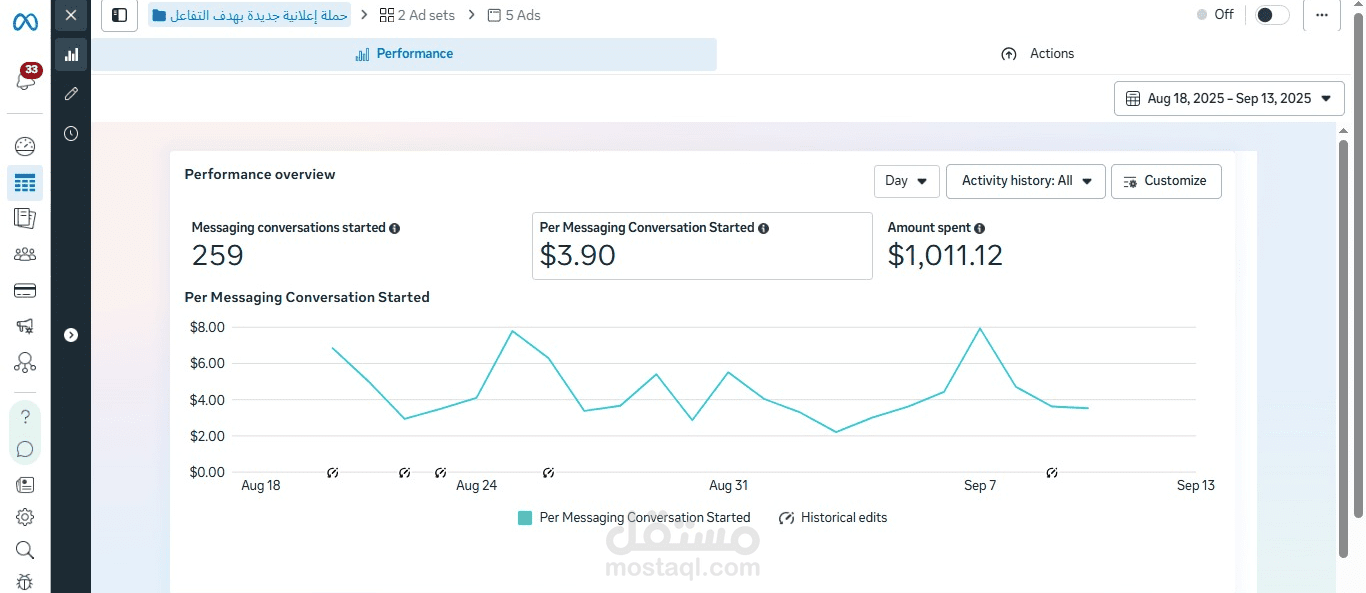
Task: Click the bug report icon
Action: tap(25, 582)
